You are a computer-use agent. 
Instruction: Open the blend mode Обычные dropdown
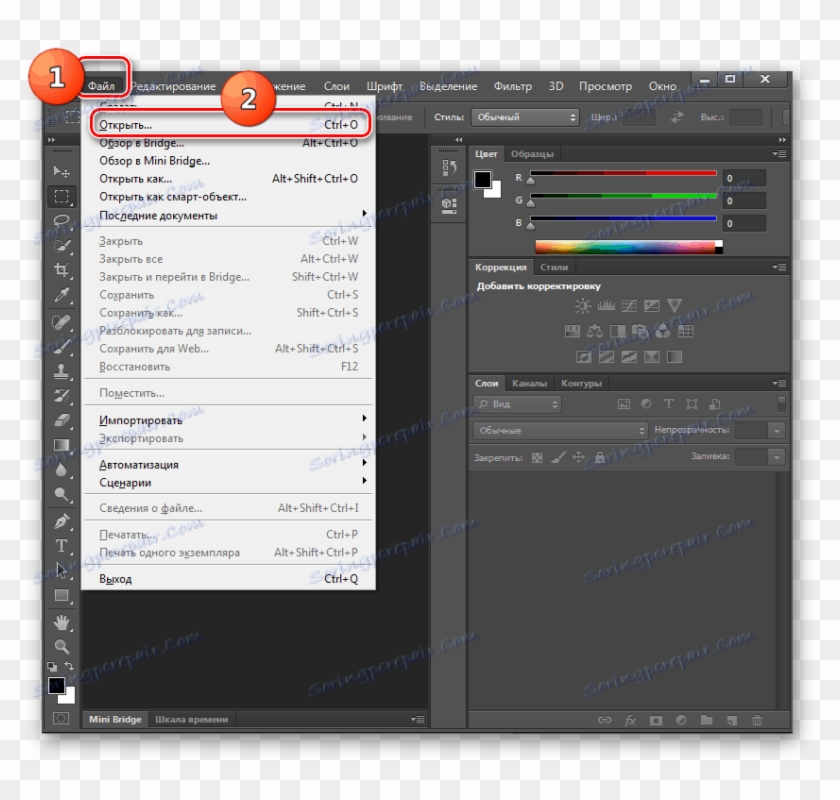[560, 430]
